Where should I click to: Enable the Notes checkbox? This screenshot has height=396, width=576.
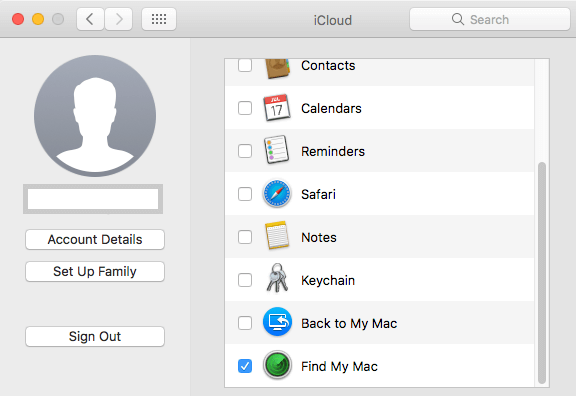coord(245,237)
